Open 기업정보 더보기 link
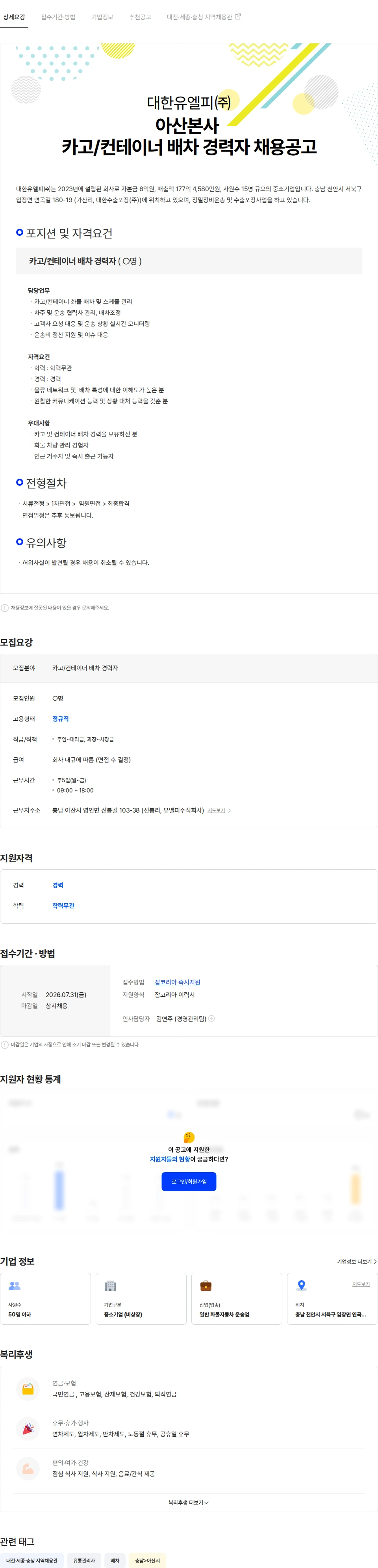The width and height of the screenshot is (378, 1568). pos(357,1261)
